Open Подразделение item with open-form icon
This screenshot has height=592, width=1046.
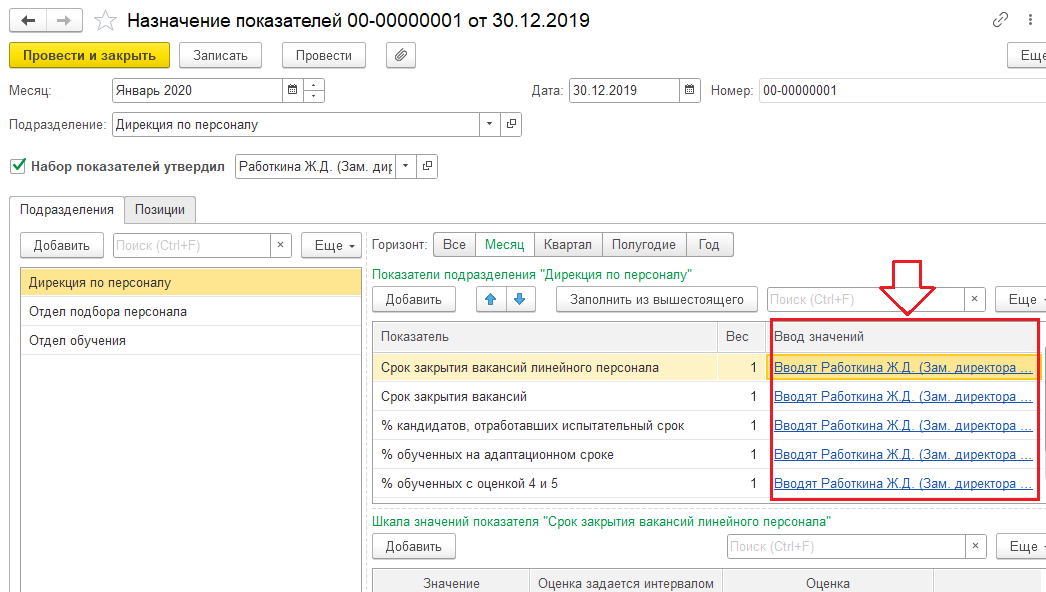(x=511, y=124)
